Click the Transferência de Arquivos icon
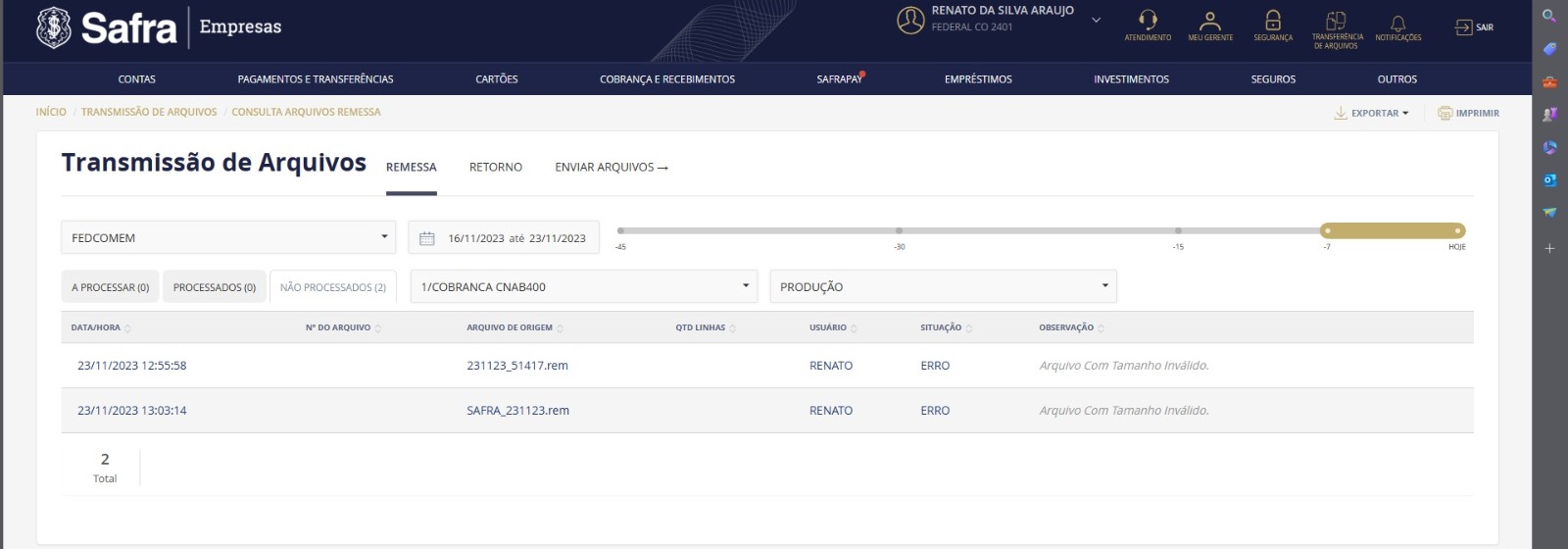 (1337, 21)
